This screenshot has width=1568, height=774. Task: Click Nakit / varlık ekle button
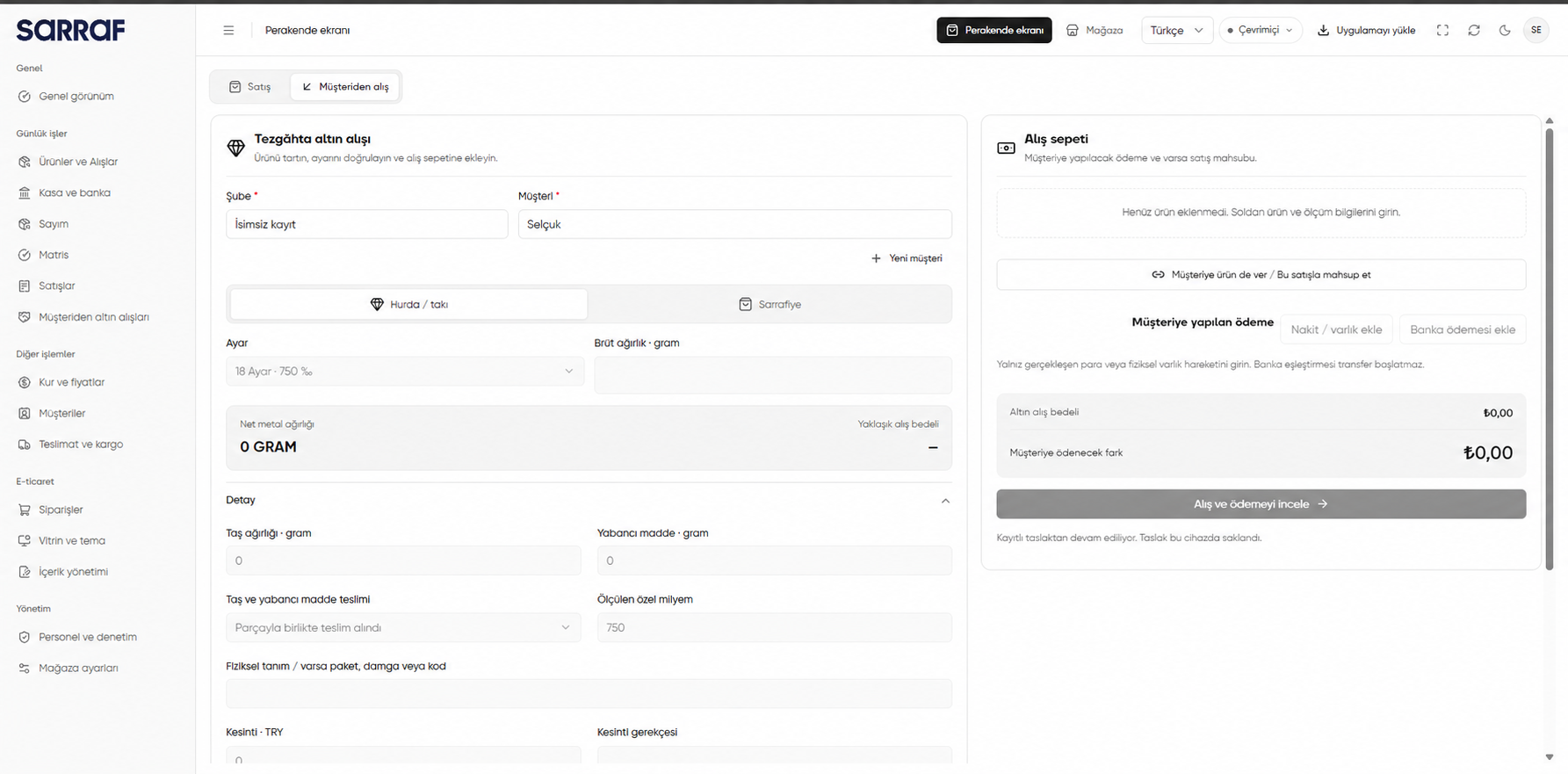click(1336, 329)
